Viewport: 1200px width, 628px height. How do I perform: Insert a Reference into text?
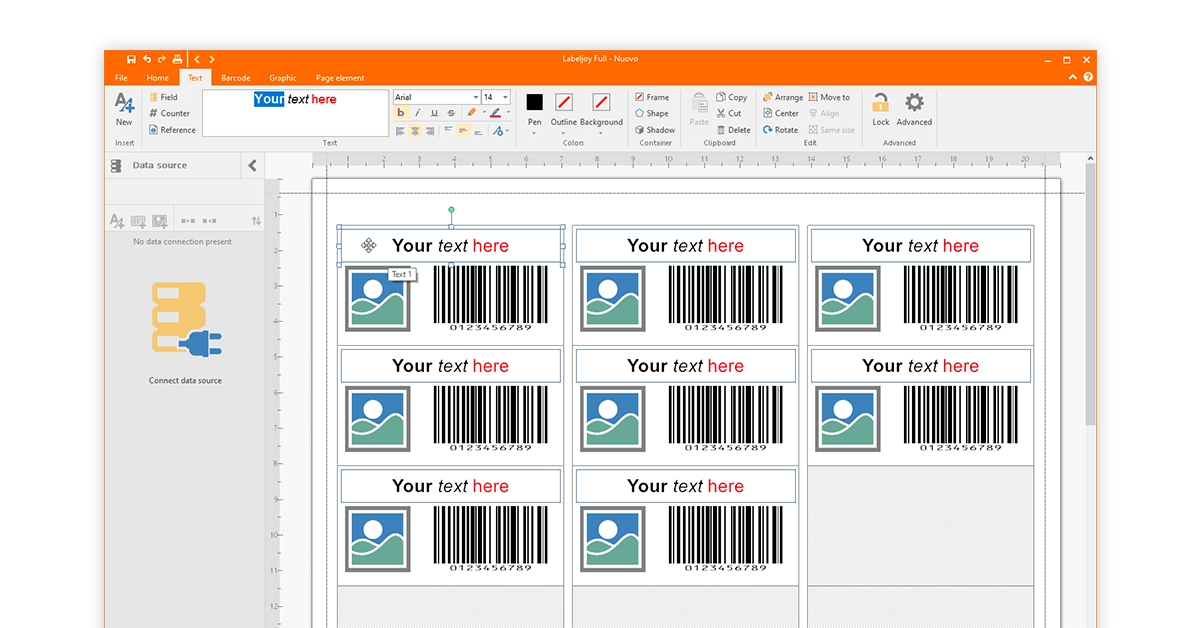point(172,130)
